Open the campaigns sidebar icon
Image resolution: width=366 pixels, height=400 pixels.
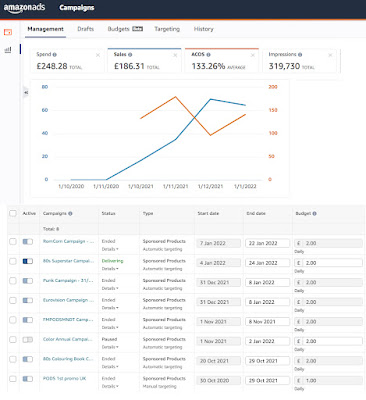coord(8,32)
